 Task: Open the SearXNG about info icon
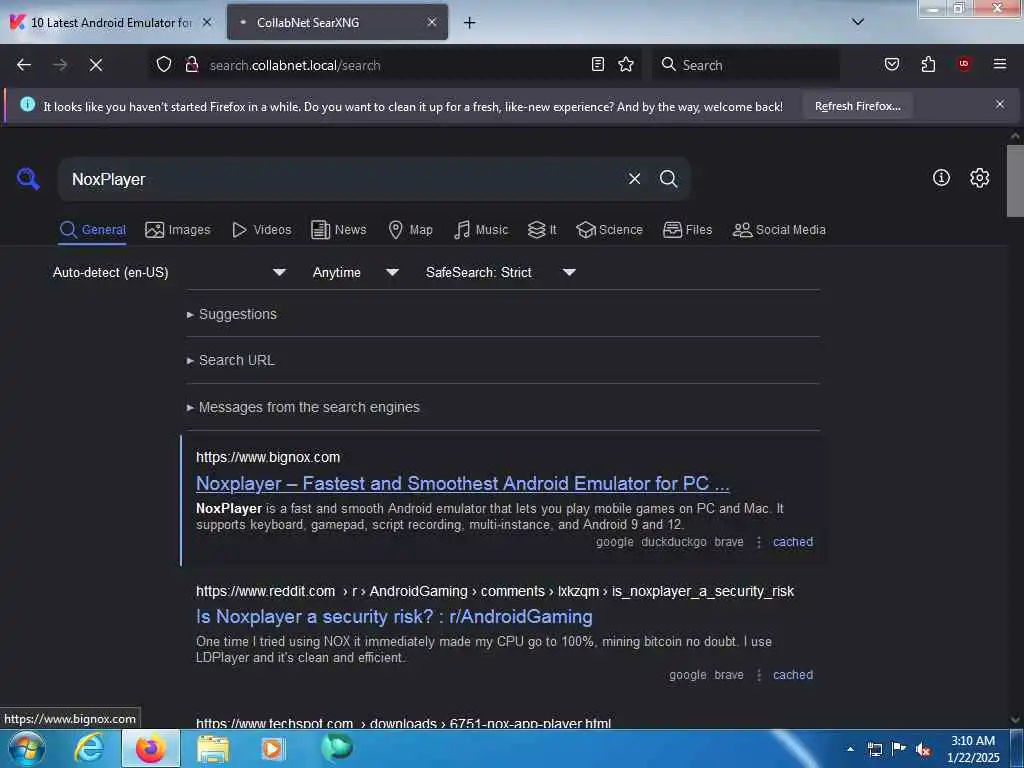pyautogui.click(x=941, y=178)
